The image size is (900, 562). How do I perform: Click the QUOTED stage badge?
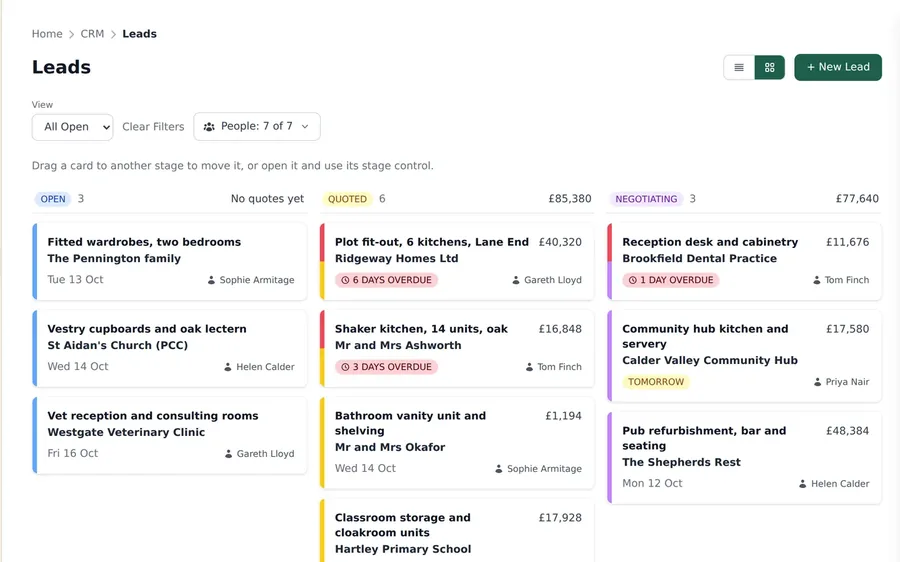click(x=347, y=199)
